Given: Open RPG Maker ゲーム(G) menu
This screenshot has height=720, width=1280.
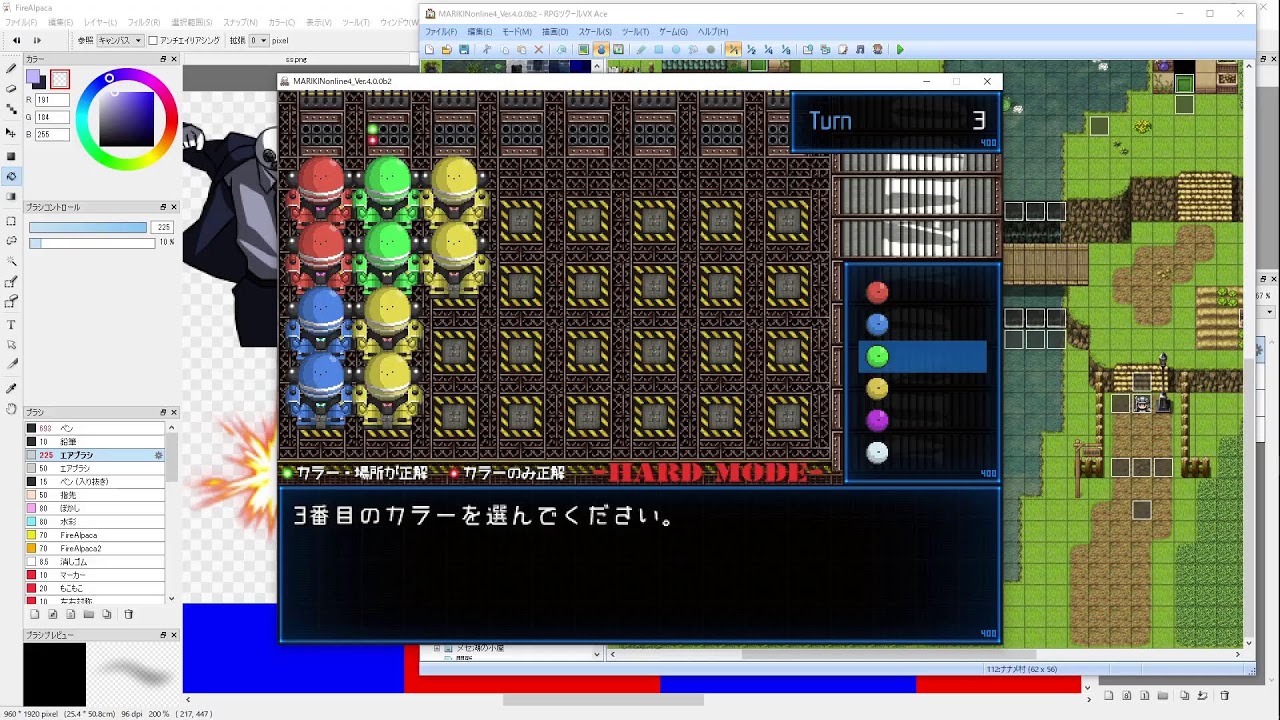Looking at the screenshot, I should [x=674, y=32].
